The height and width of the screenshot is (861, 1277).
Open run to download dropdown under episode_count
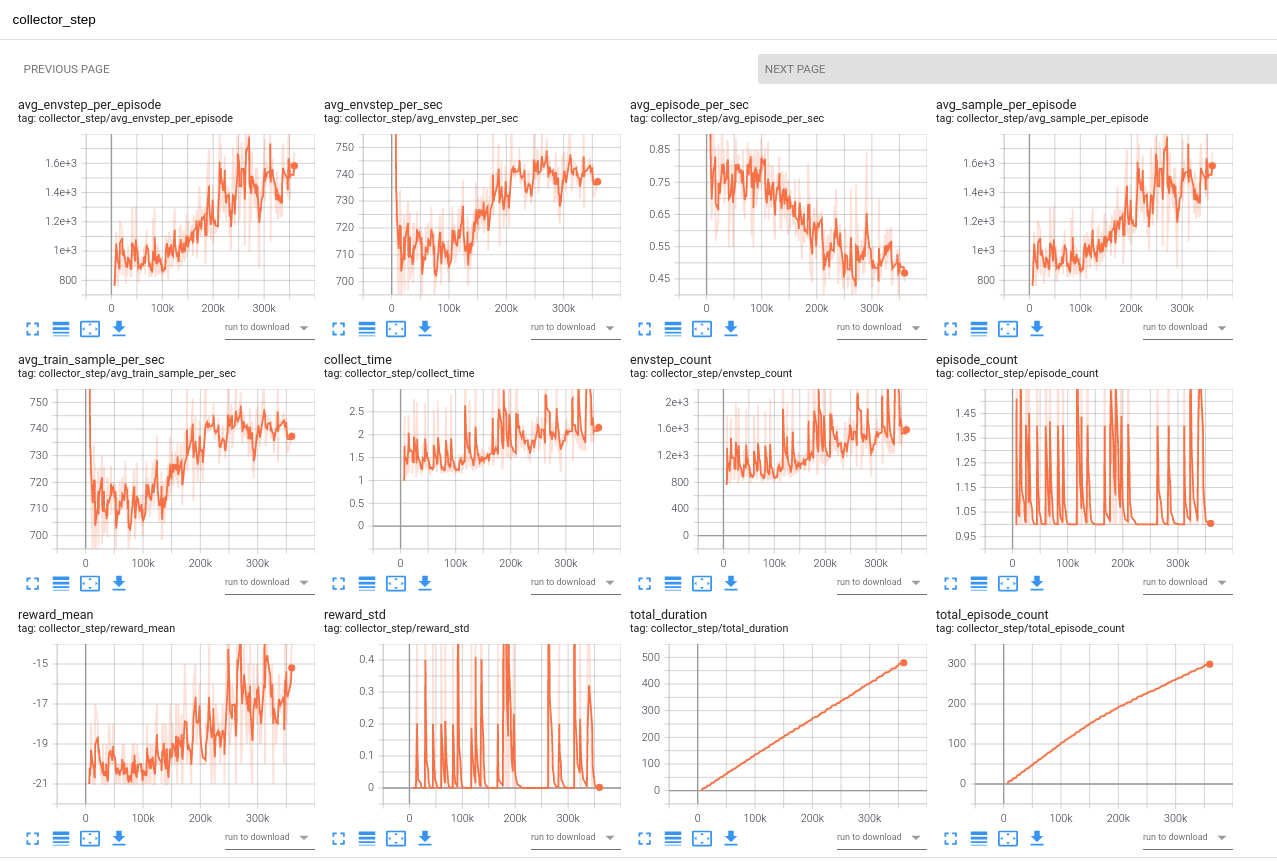[x=1188, y=583]
